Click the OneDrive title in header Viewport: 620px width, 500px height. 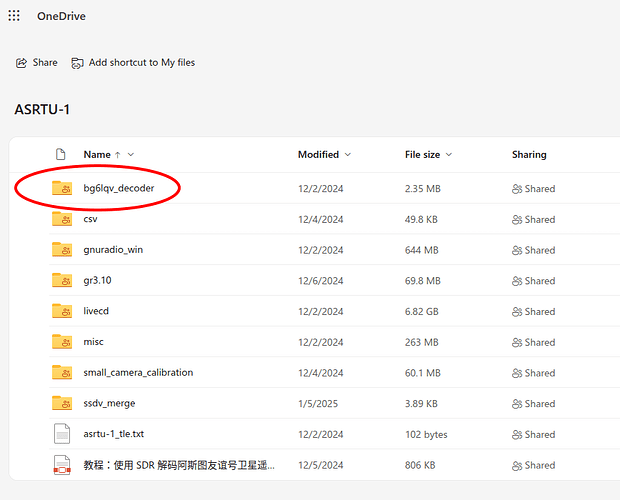pyautogui.click(x=62, y=16)
